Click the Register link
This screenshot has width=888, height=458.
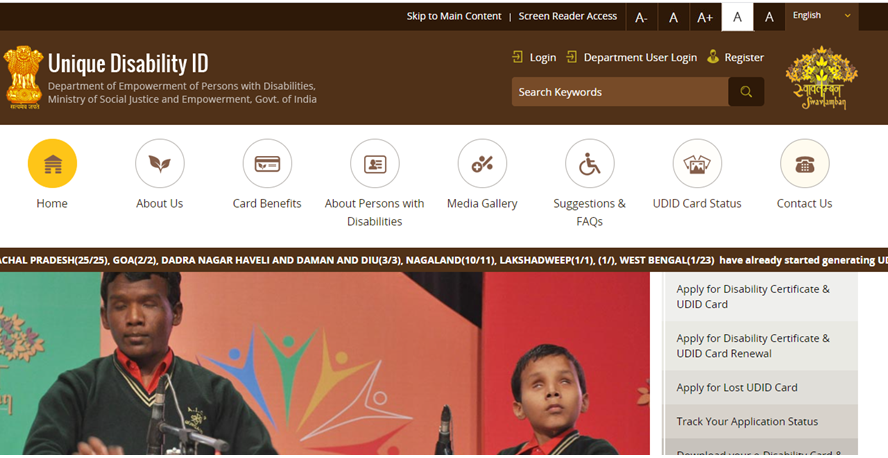tap(743, 58)
